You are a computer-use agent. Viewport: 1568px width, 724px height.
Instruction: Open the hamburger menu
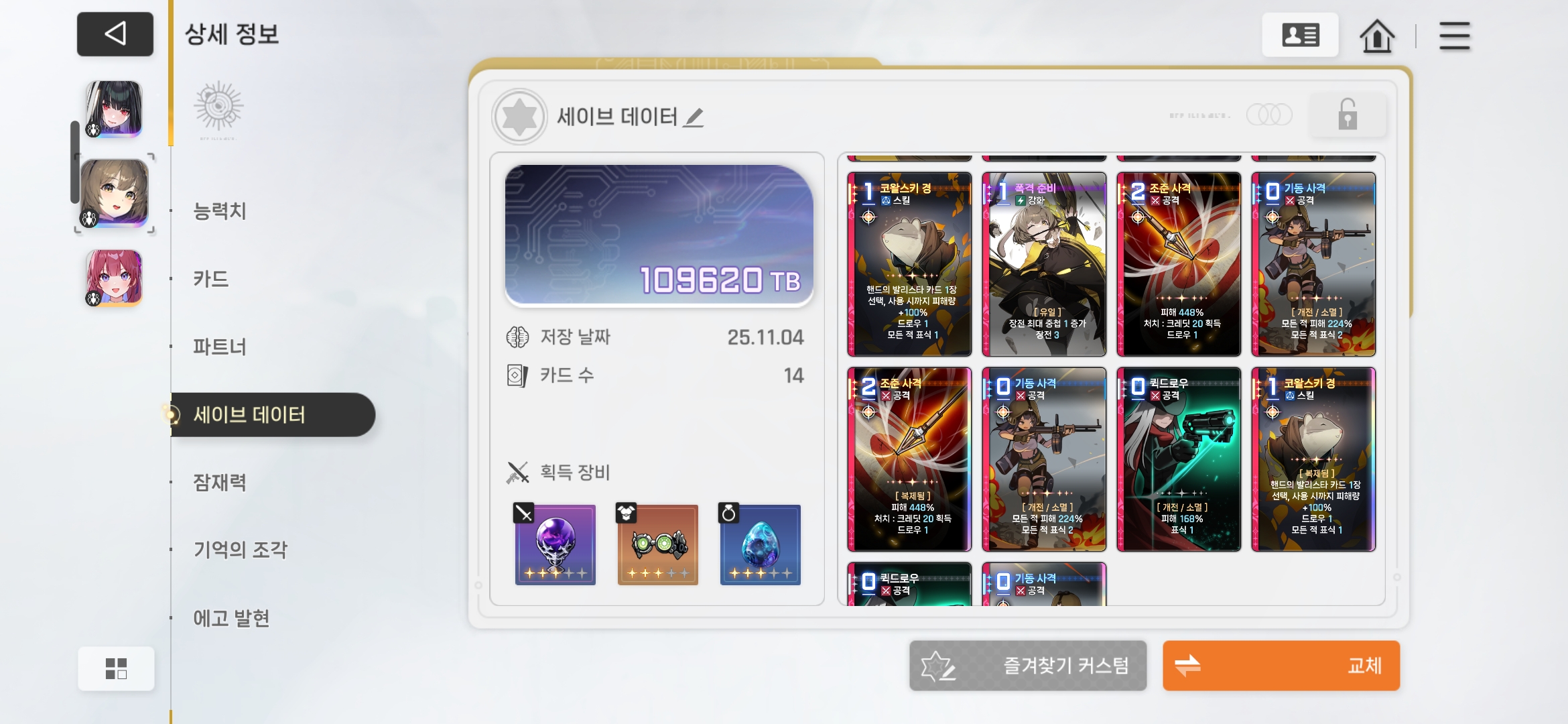1454,36
